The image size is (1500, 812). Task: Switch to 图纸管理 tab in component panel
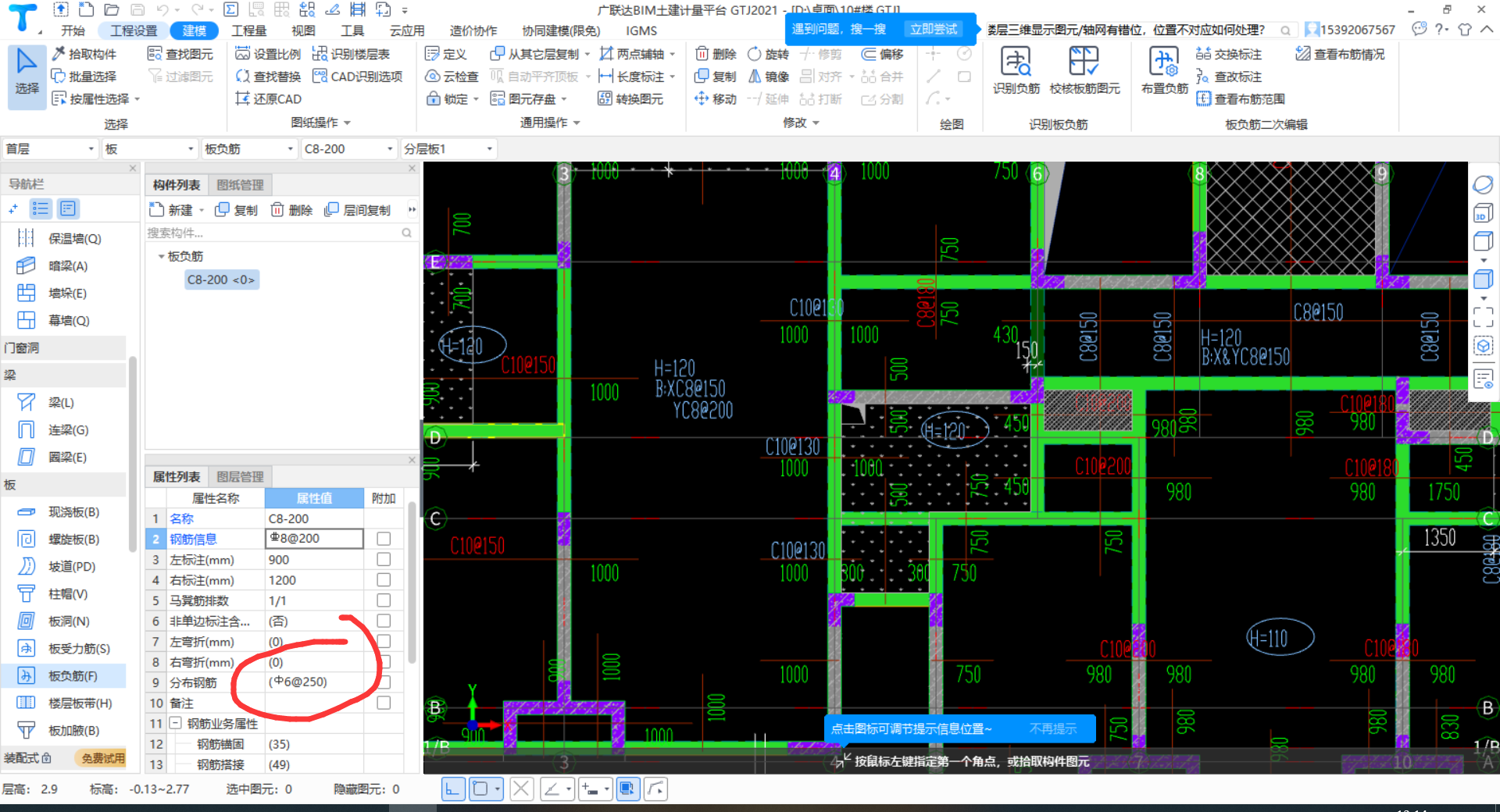240,185
